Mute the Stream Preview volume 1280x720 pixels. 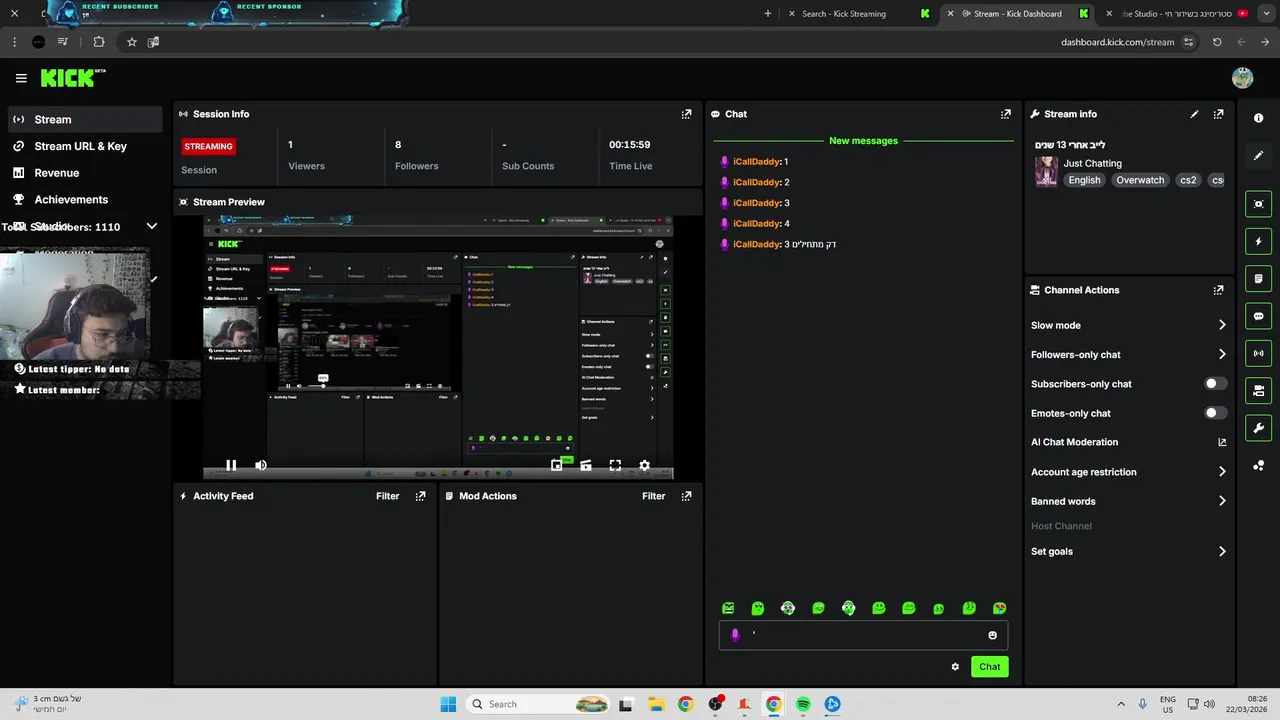coord(260,465)
